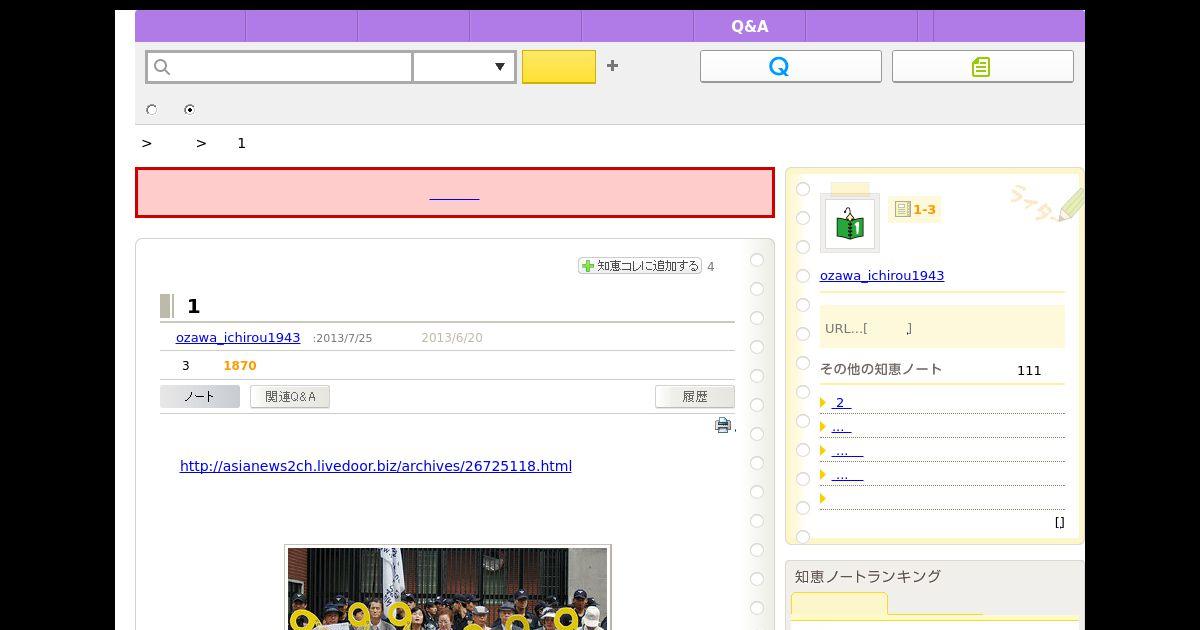Click the 知恵コレに追加する plus button
Screen dimensions: 1200x630
pos(640,266)
